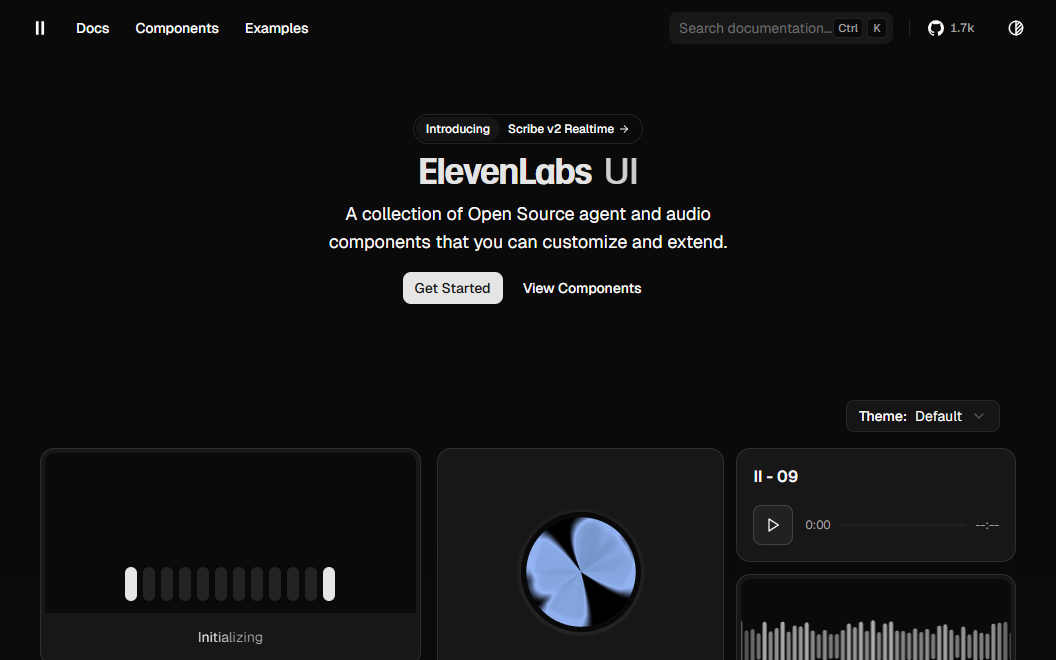Go to the Components navigation item

coord(177,28)
